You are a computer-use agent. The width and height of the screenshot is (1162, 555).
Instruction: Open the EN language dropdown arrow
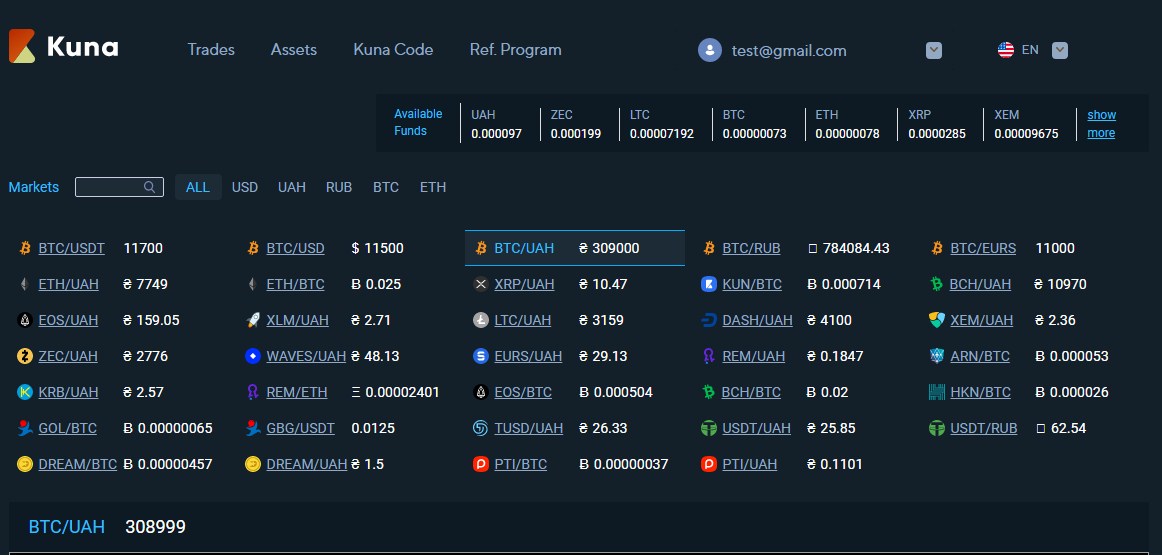1060,50
